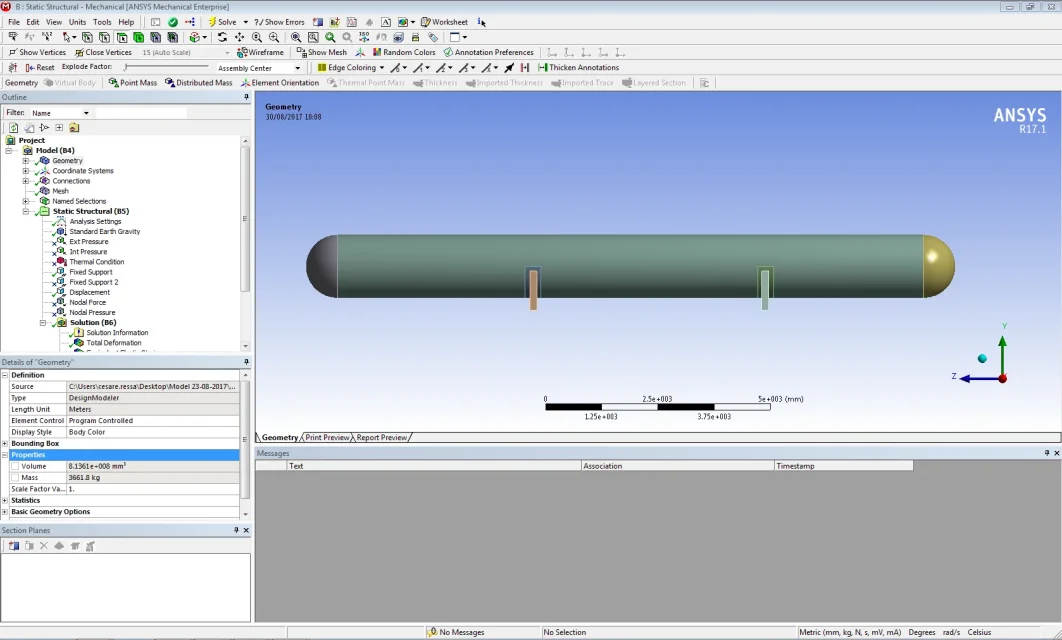The width and height of the screenshot is (1062, 640).
Task: Select Total Deformation result
Action: point(114,343)
